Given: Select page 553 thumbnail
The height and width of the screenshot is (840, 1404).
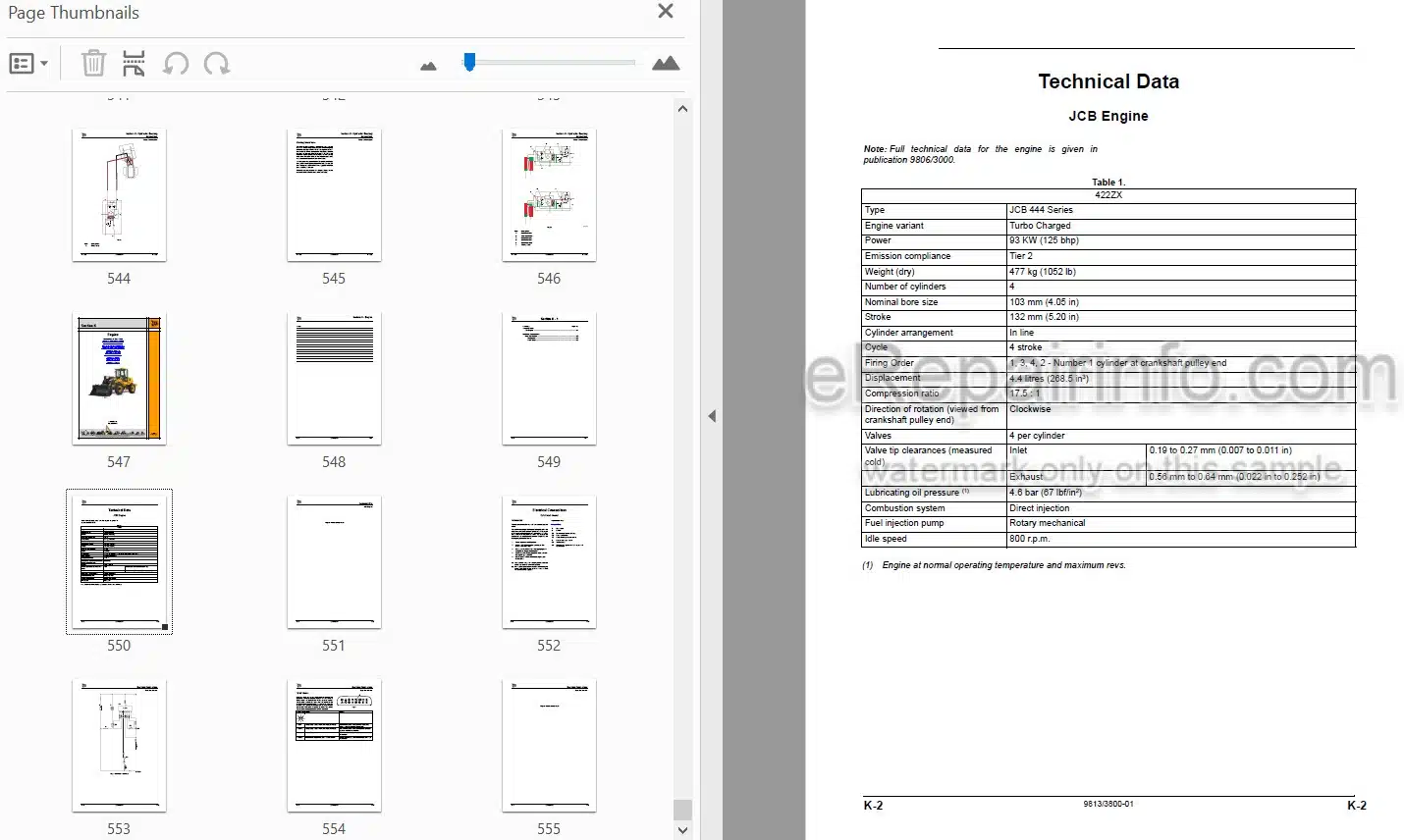Looking at the screenshot, I should [119, 746].
